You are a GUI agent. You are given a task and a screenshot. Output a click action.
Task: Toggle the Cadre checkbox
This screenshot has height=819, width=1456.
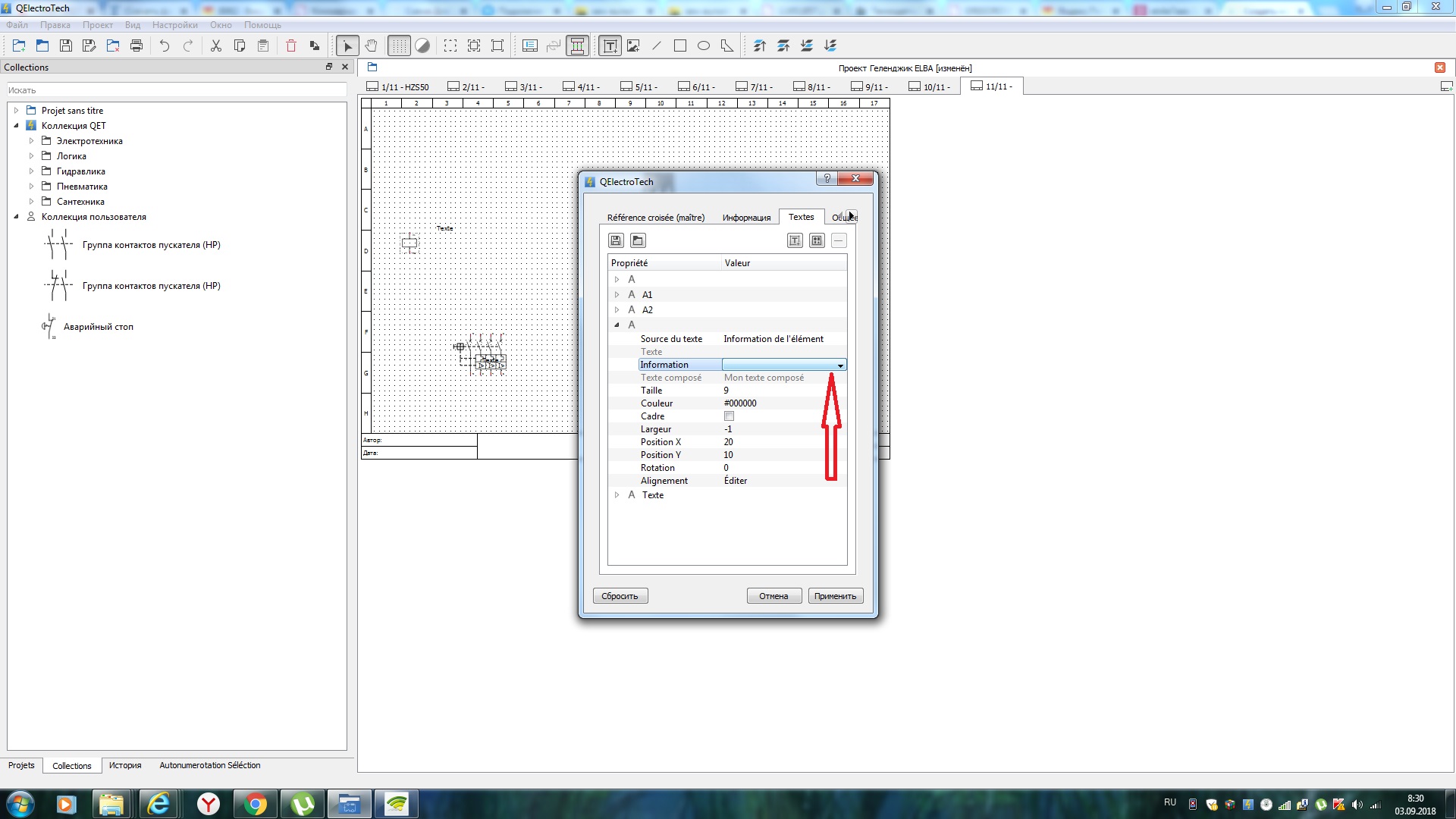pos(729,416)
